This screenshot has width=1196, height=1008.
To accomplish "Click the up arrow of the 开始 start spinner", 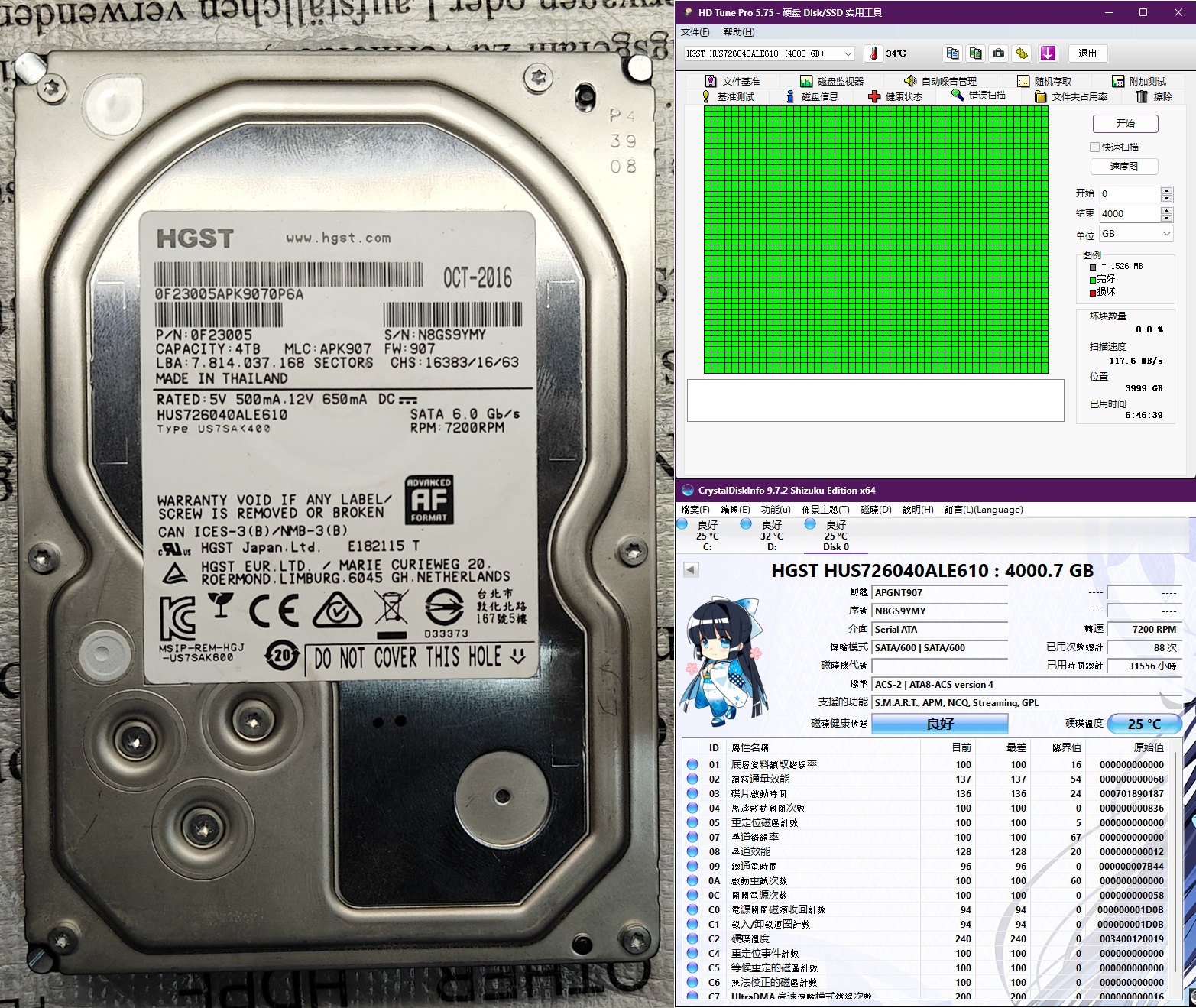I will 1166,190.
